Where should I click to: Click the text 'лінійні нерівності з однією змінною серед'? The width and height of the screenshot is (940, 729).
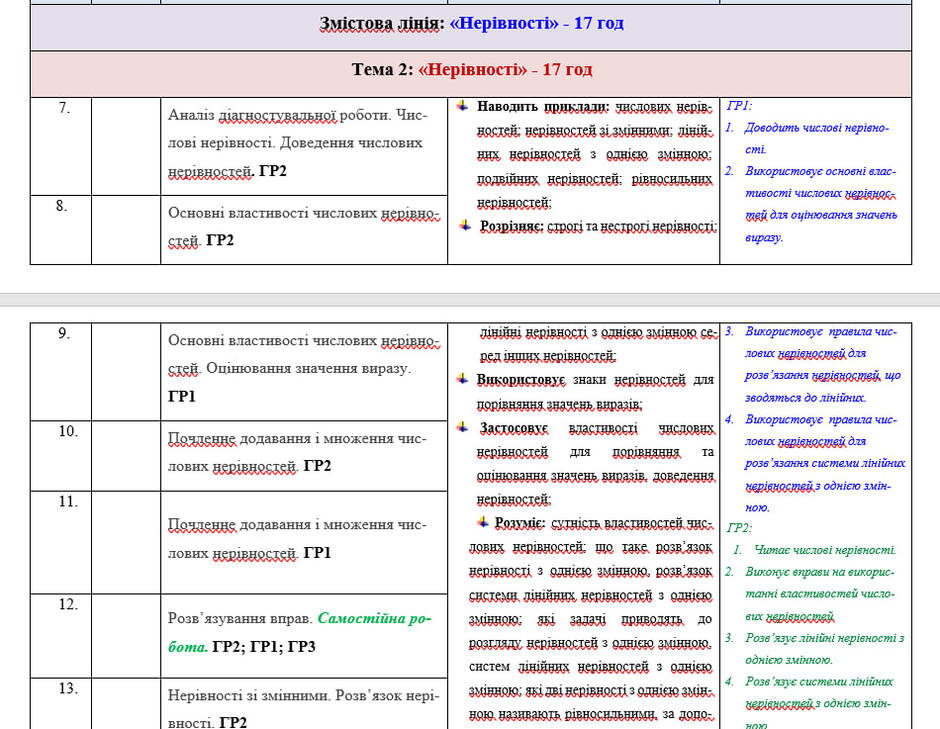pyautogui.click(x=598, y=344)
